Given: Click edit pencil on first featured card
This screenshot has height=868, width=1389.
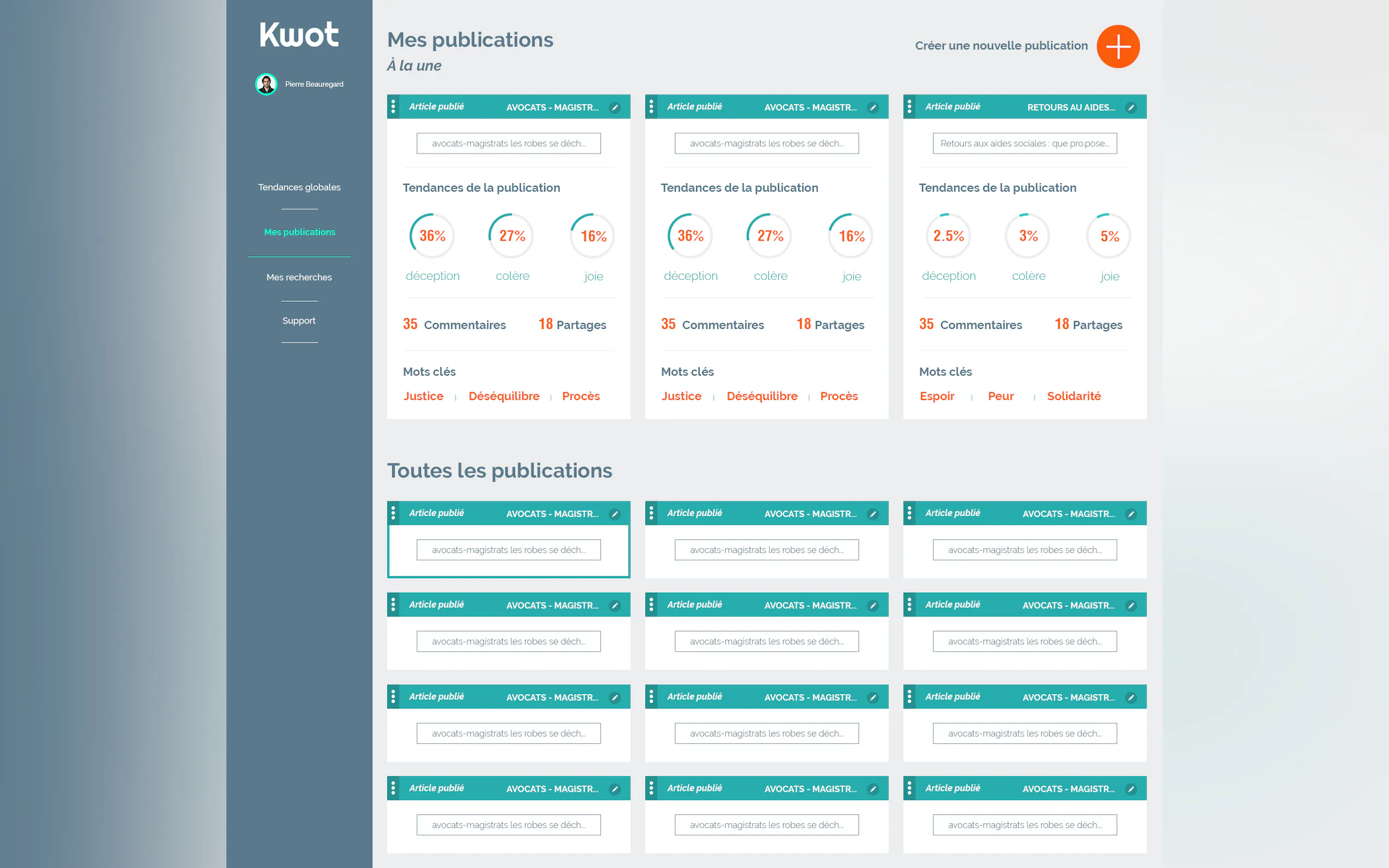Looking at the screenshot, I should tap(615, 107).
